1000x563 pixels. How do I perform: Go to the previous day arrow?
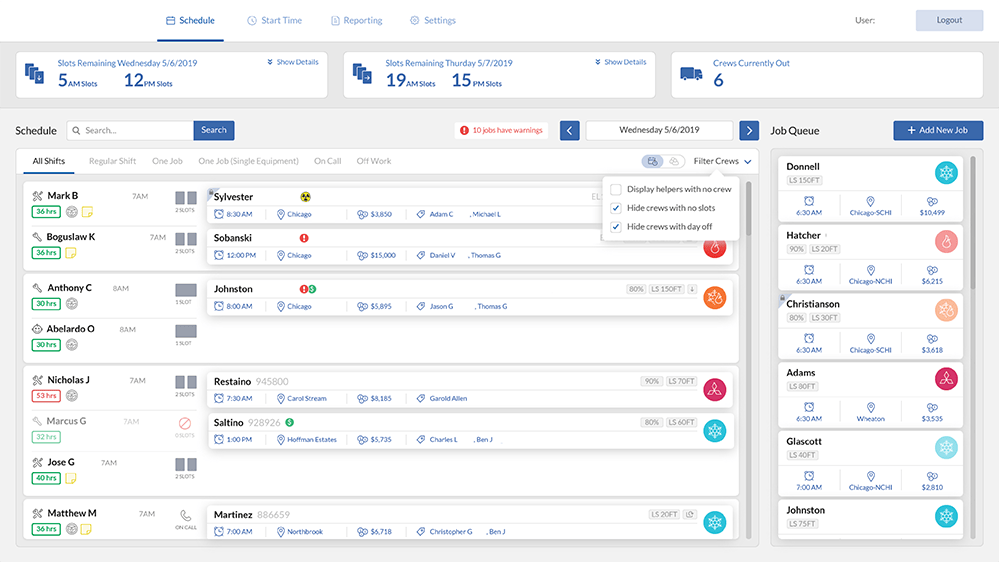pos(570,131)
